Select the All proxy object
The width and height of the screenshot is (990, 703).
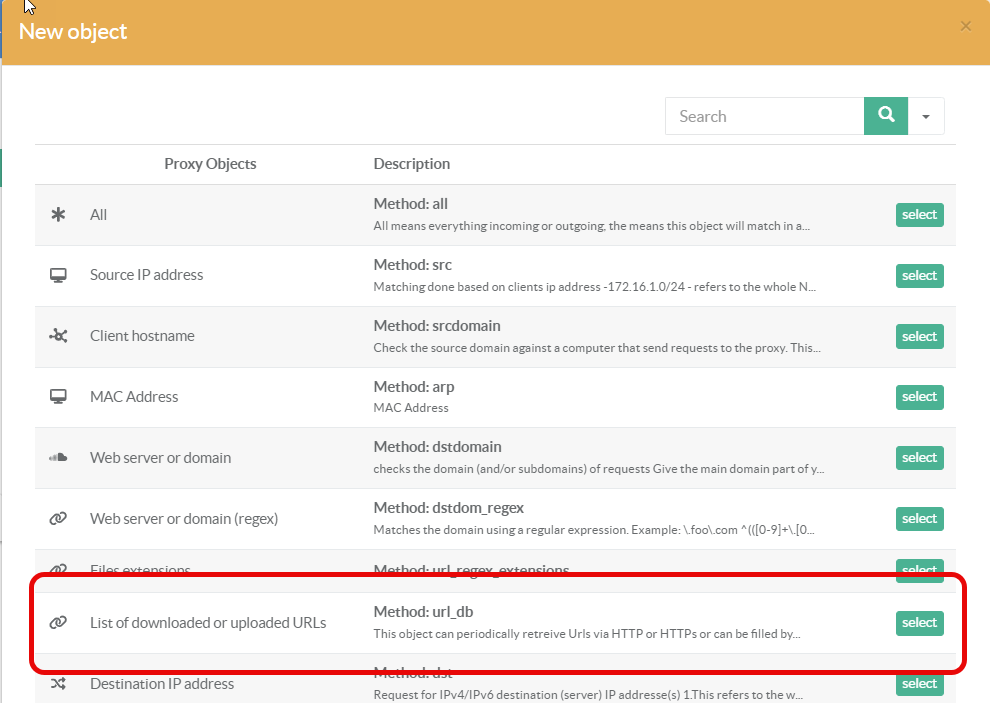919,215
